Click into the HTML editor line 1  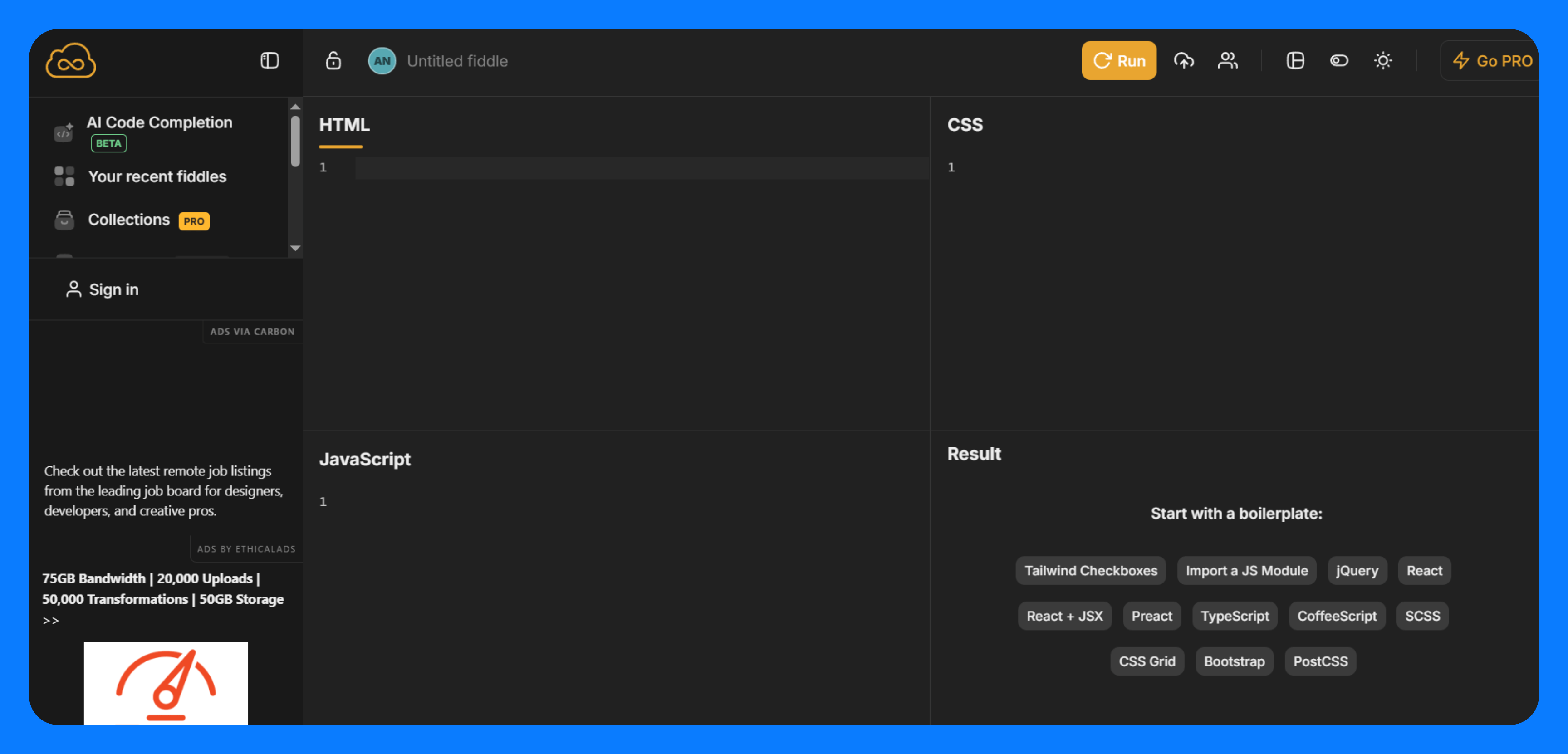pos(642,167)
